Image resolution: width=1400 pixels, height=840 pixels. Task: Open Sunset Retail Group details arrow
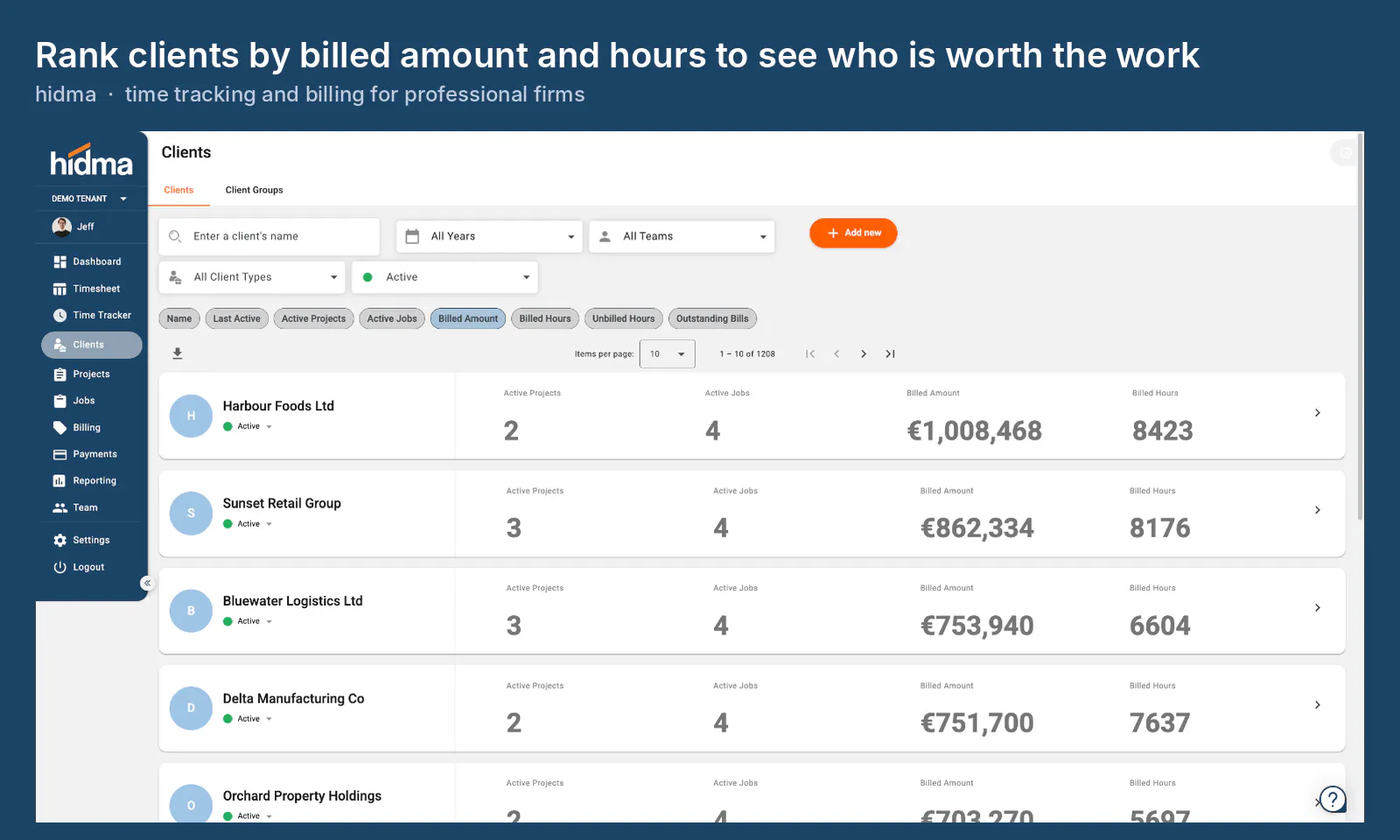pos(1318,510)
